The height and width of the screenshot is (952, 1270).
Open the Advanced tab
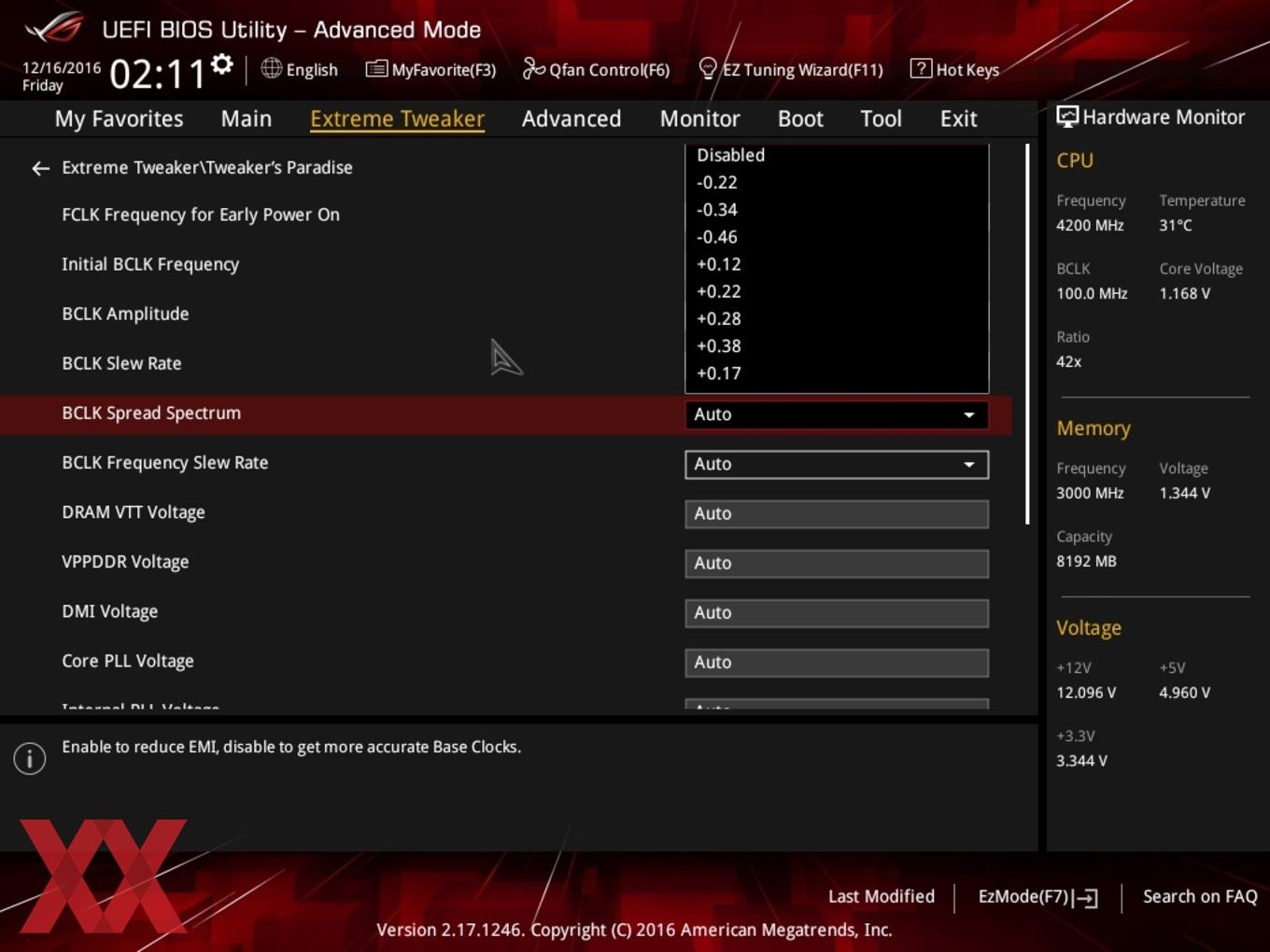click(571, 119)
